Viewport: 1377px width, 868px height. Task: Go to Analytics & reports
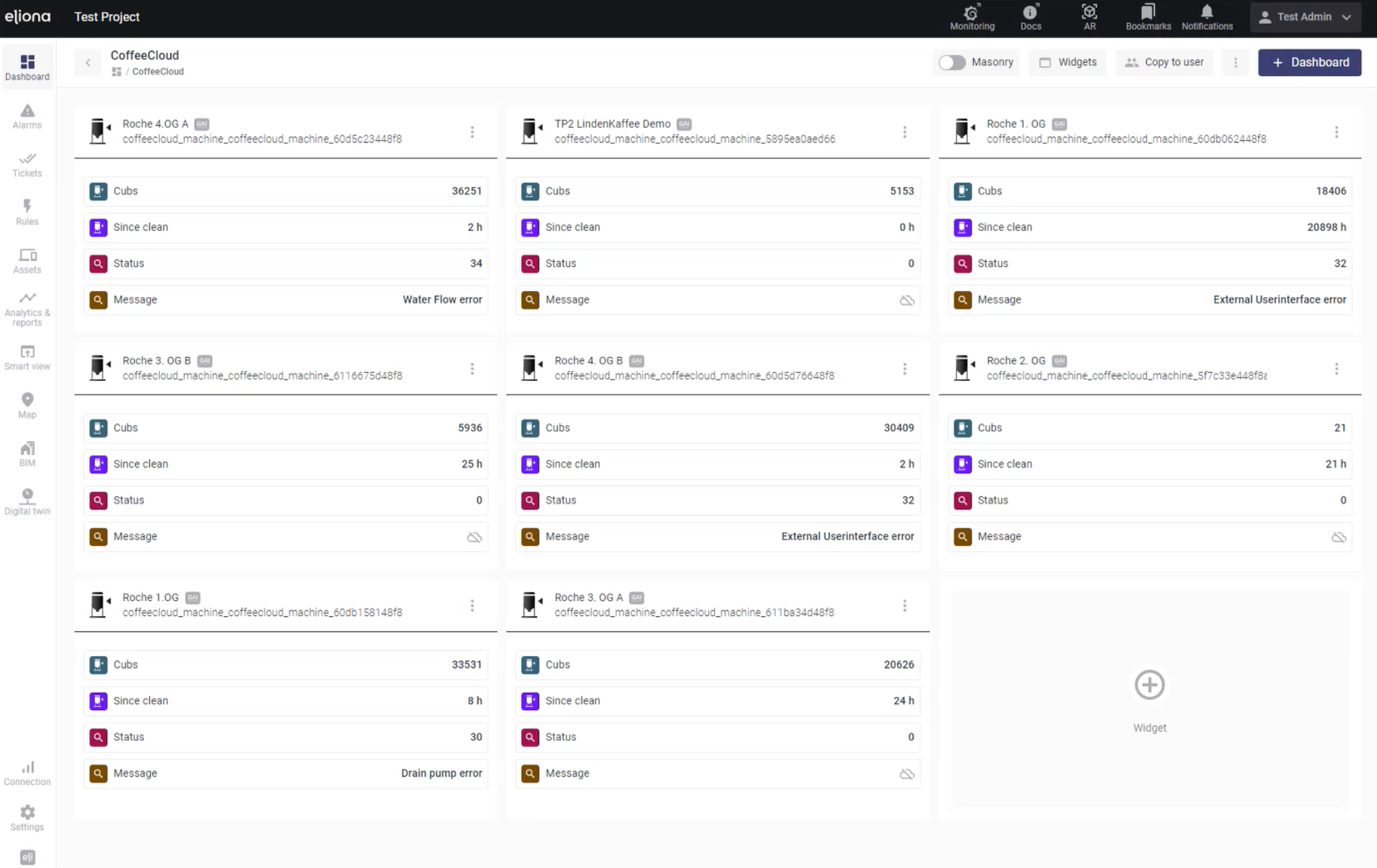(x=27, y=308)
